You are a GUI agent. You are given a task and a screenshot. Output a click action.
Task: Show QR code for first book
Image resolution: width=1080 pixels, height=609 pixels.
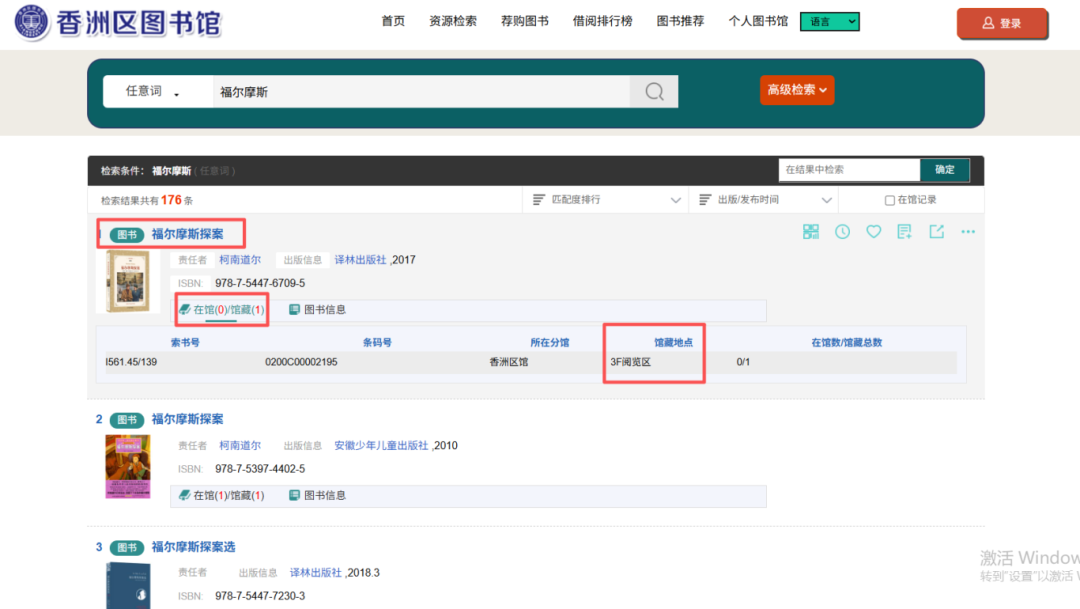(811, 232)
